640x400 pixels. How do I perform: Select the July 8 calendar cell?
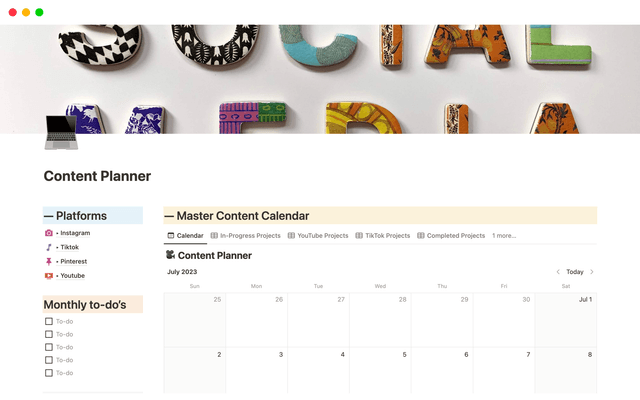[567, 375]
